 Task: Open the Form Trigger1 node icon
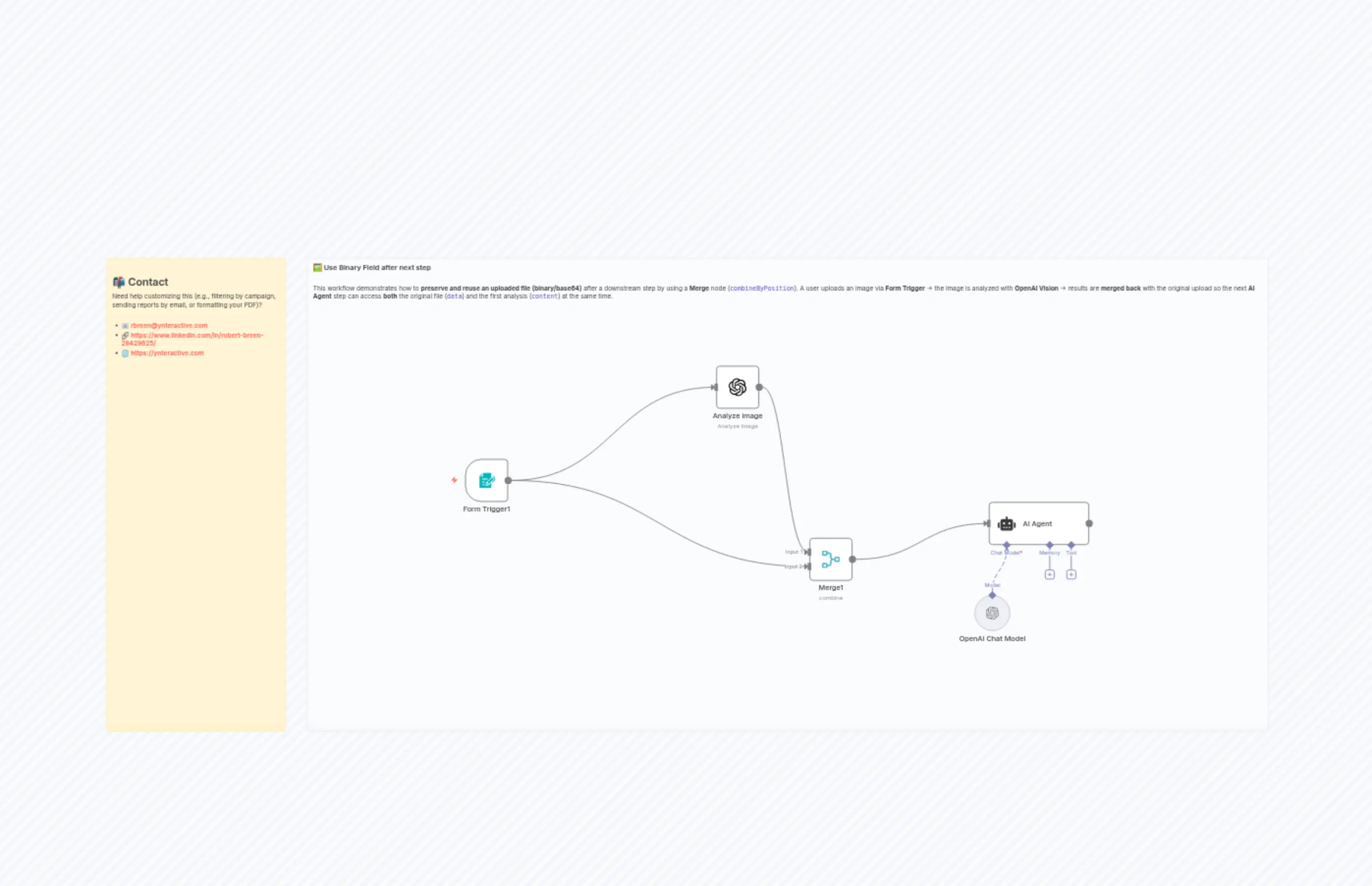point(486,481)
